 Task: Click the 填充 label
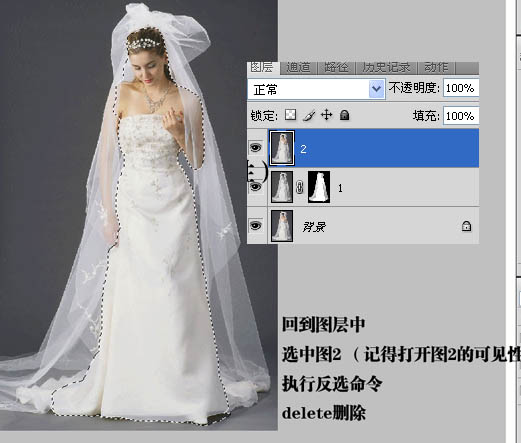click(x=426, y=116)
